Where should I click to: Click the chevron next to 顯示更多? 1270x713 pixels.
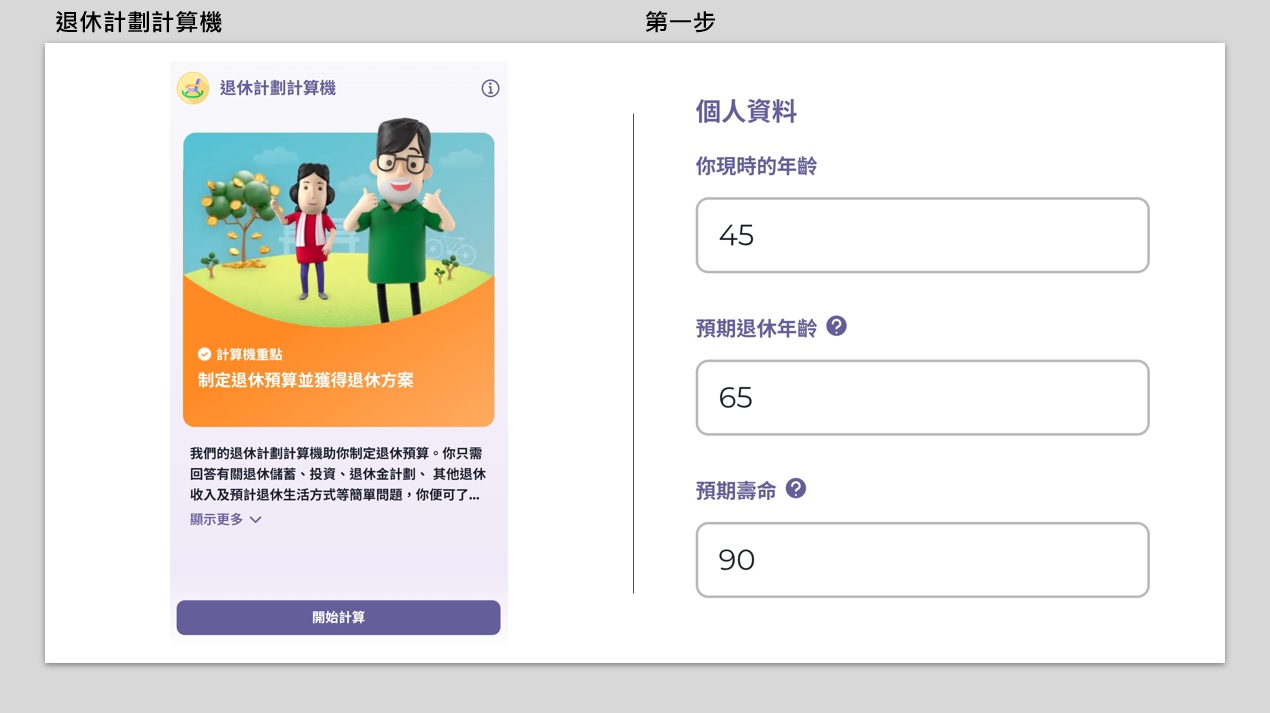pyautogui.click(x=255, y=519)
